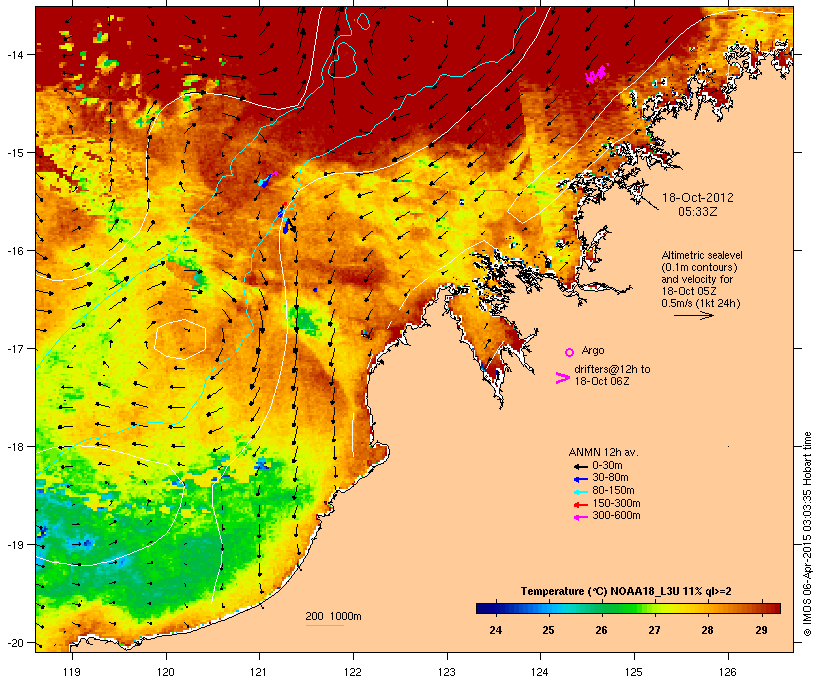Click the latitude axis label -16
820x680 pixels.
pyautogui.click(x=14, y=251)
